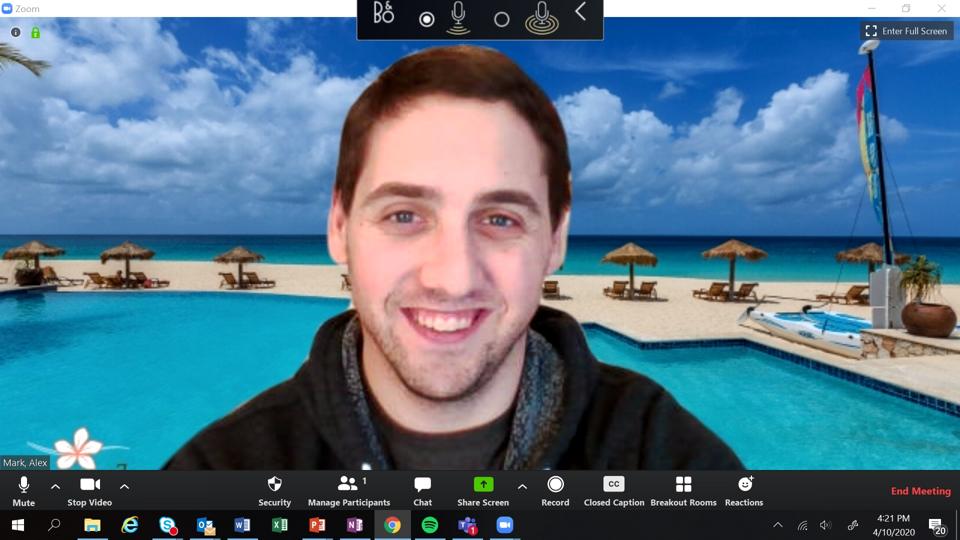
Task: Select the omnidirectional microphone radio option
Action: tap(502, 19)
